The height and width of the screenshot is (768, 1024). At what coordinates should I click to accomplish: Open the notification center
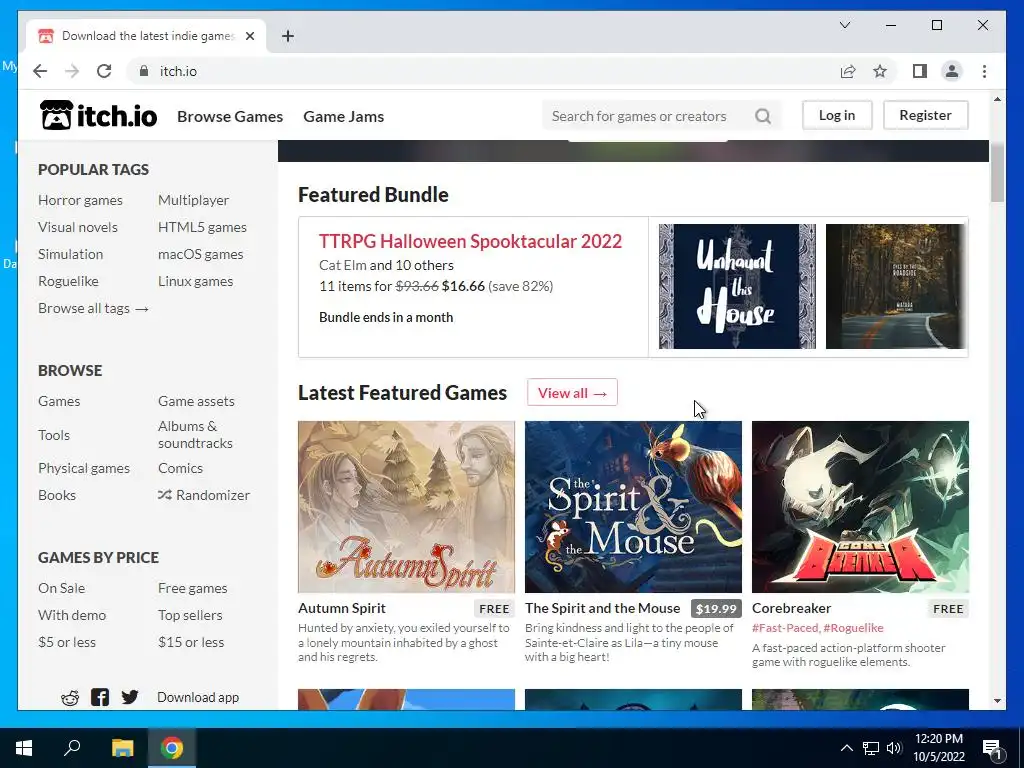pyautogui.click(x=992, y=748)
